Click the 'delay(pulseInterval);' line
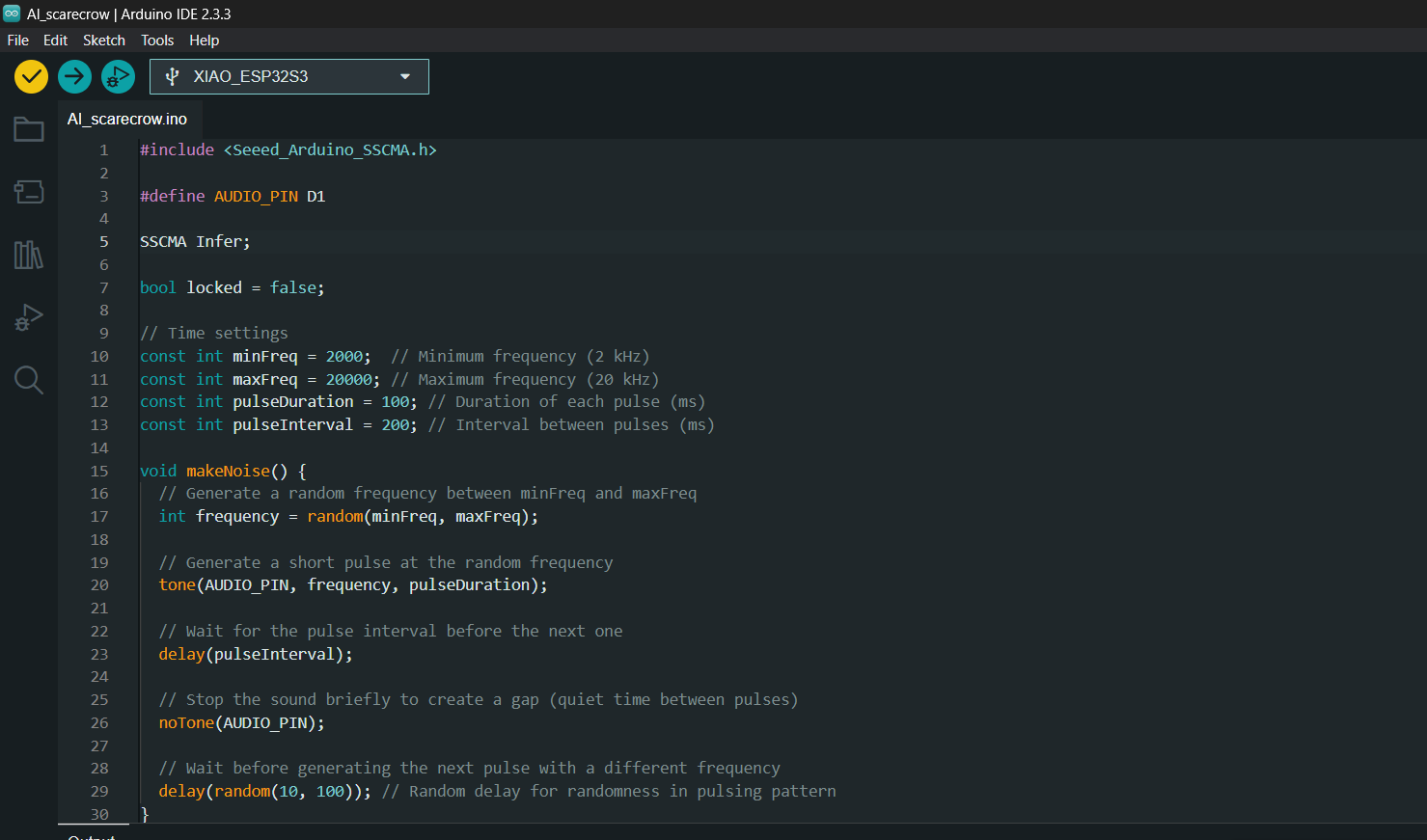 (256, 654)
